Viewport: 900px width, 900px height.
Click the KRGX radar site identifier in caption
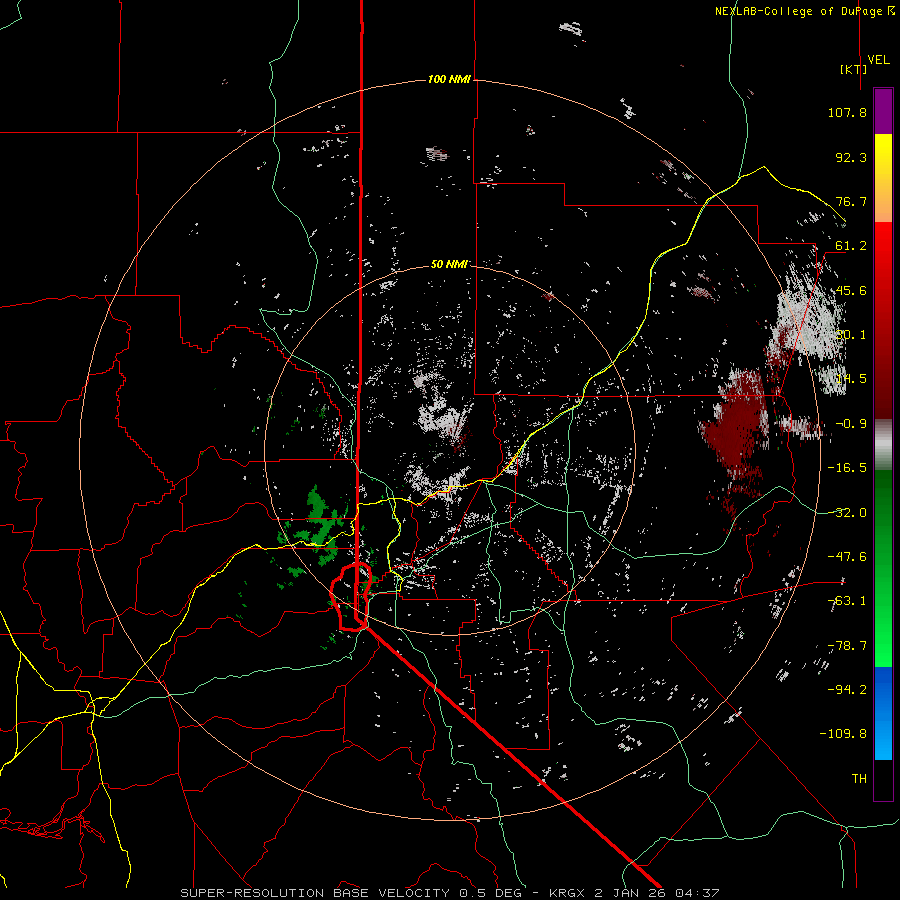(x=569, y=893)
